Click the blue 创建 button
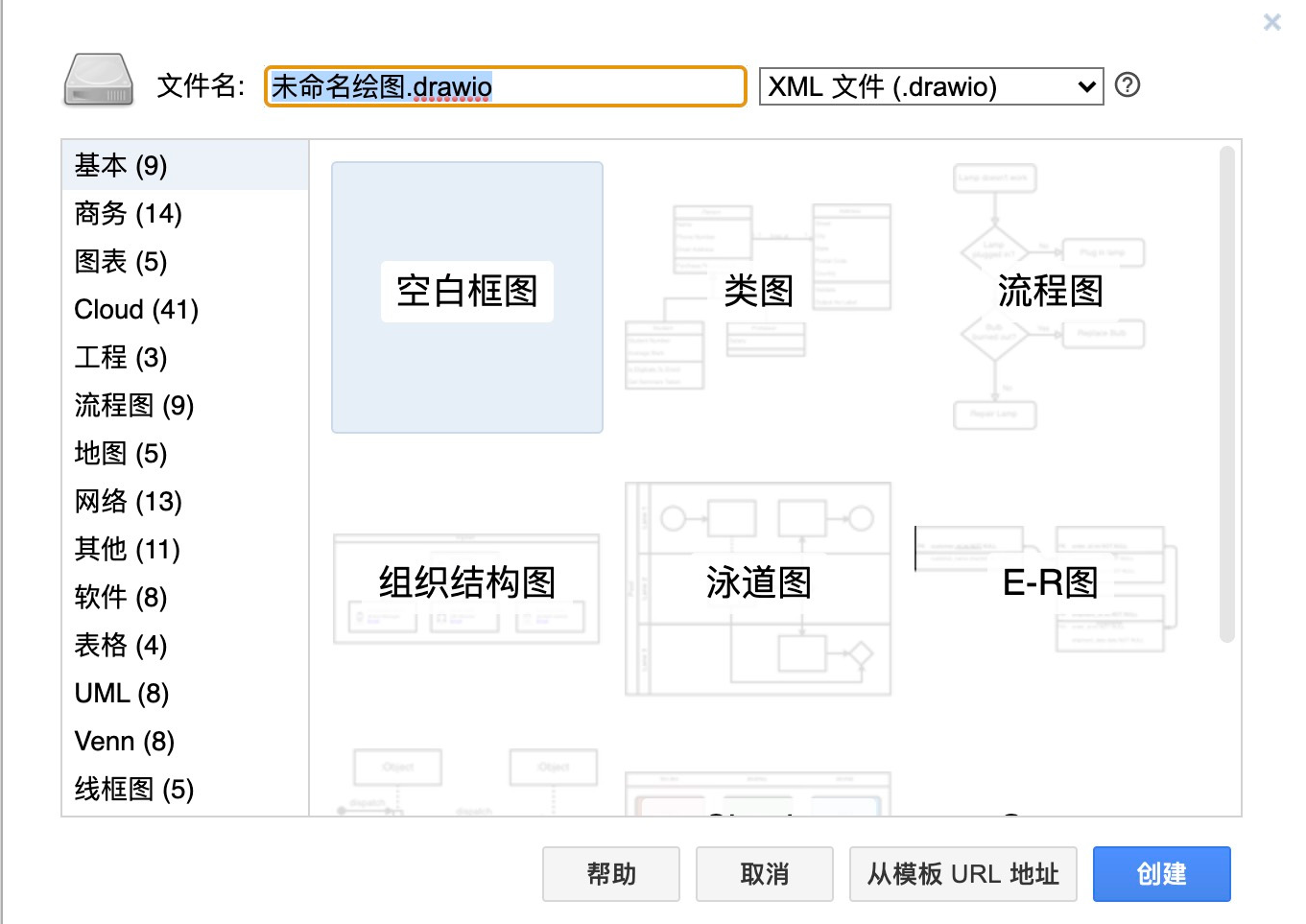The width and height of the screenshot is (1306, 924). 1162,874
